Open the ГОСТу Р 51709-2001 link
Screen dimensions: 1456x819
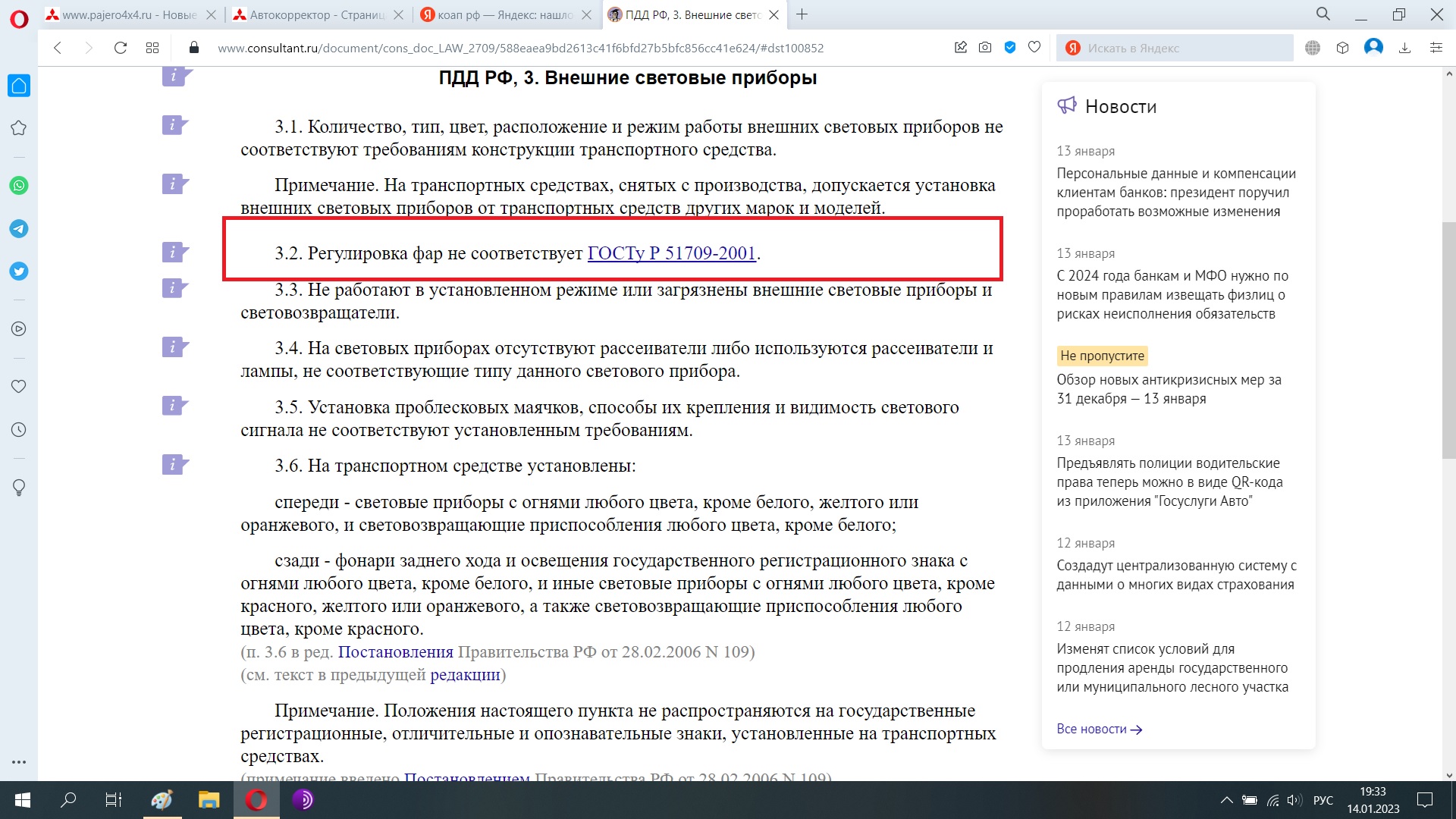671,253
